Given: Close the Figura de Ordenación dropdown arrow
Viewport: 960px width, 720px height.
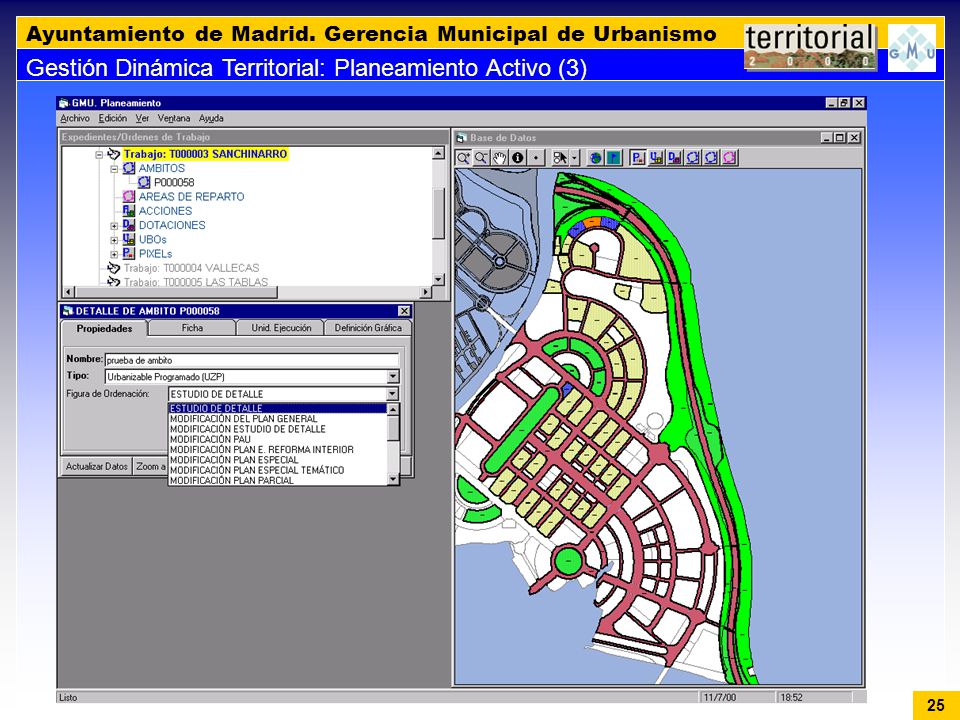Looking at the screenshot, I should pos(393,394).
